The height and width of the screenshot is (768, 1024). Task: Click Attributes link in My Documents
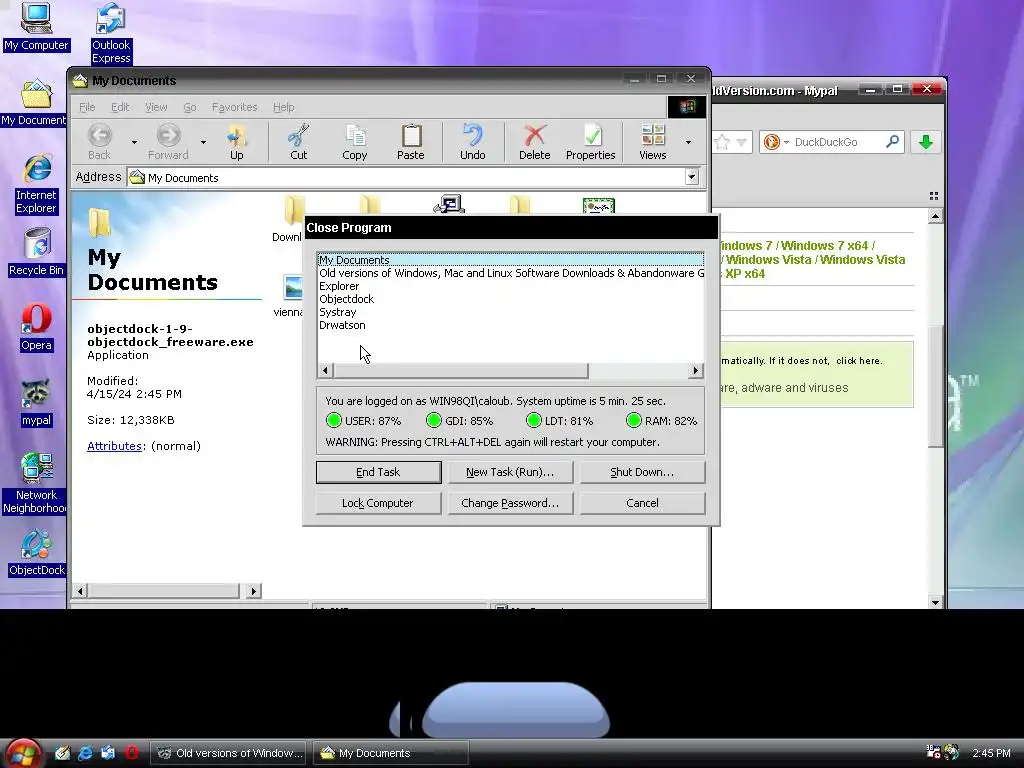click(x=114, y=446)
